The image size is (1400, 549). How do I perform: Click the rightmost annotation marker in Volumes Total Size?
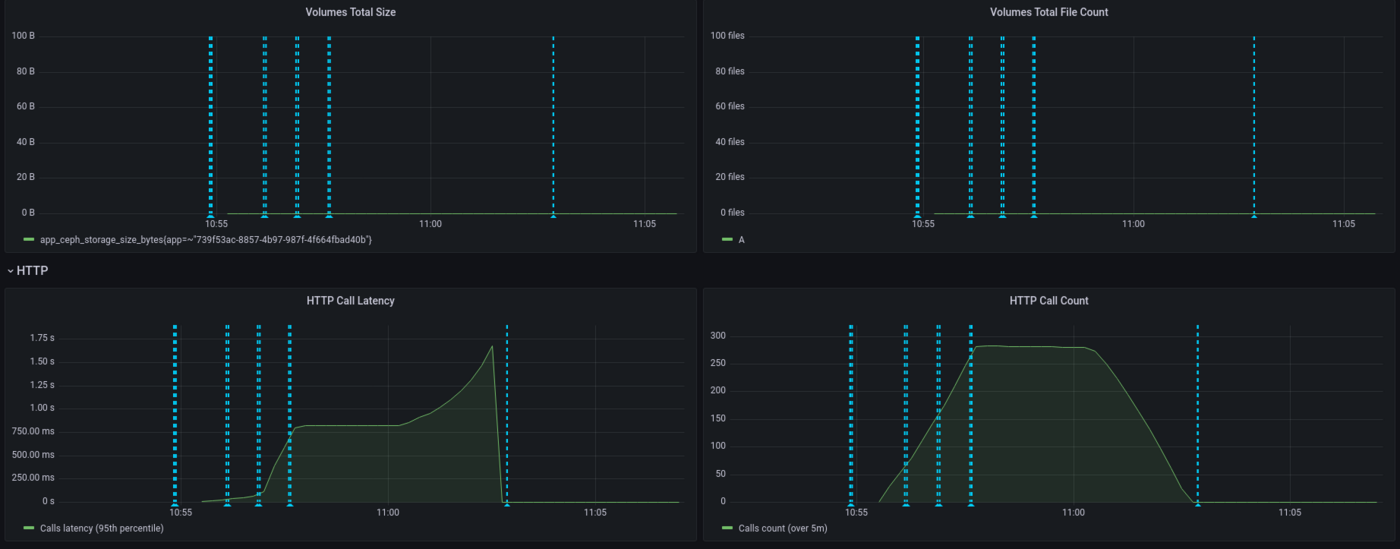tap(553, 215)
